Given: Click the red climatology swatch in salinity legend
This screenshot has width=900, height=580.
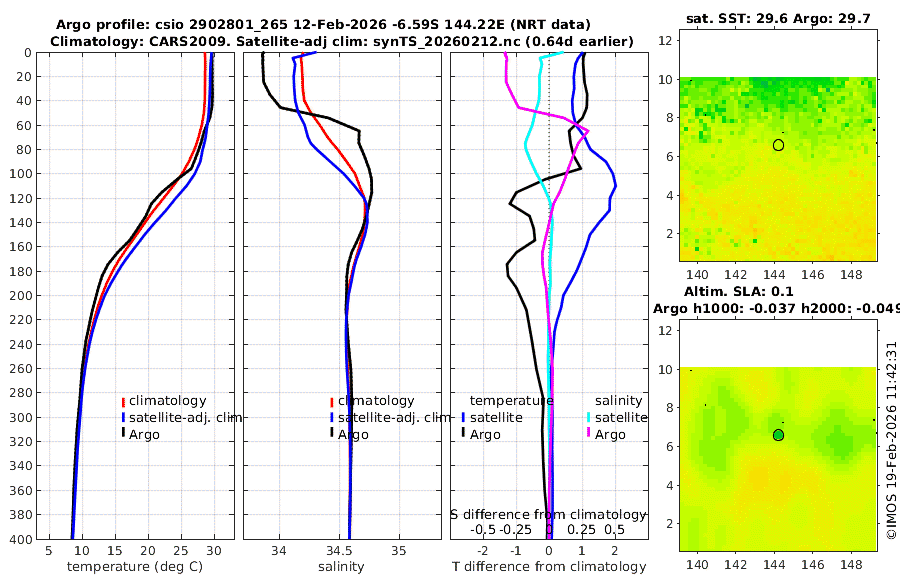Looking at the screenshot, I should tap(331, 402).
